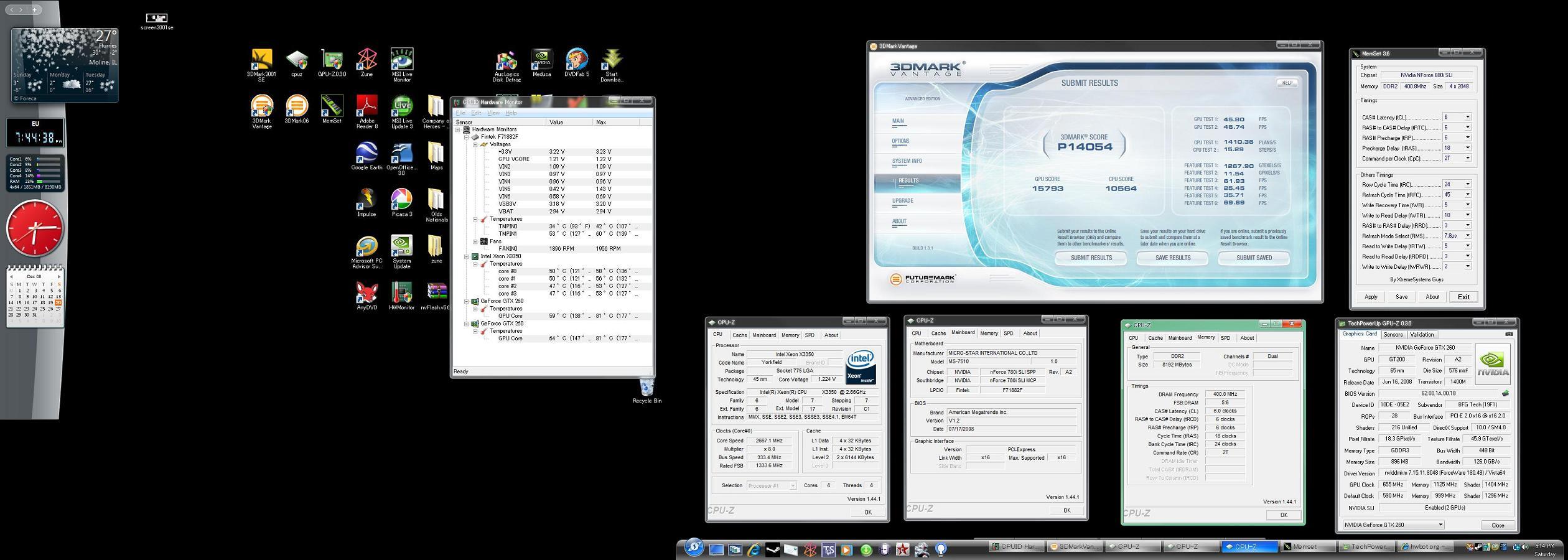Open the View menu in Hardware Monitor

[493, 113]
